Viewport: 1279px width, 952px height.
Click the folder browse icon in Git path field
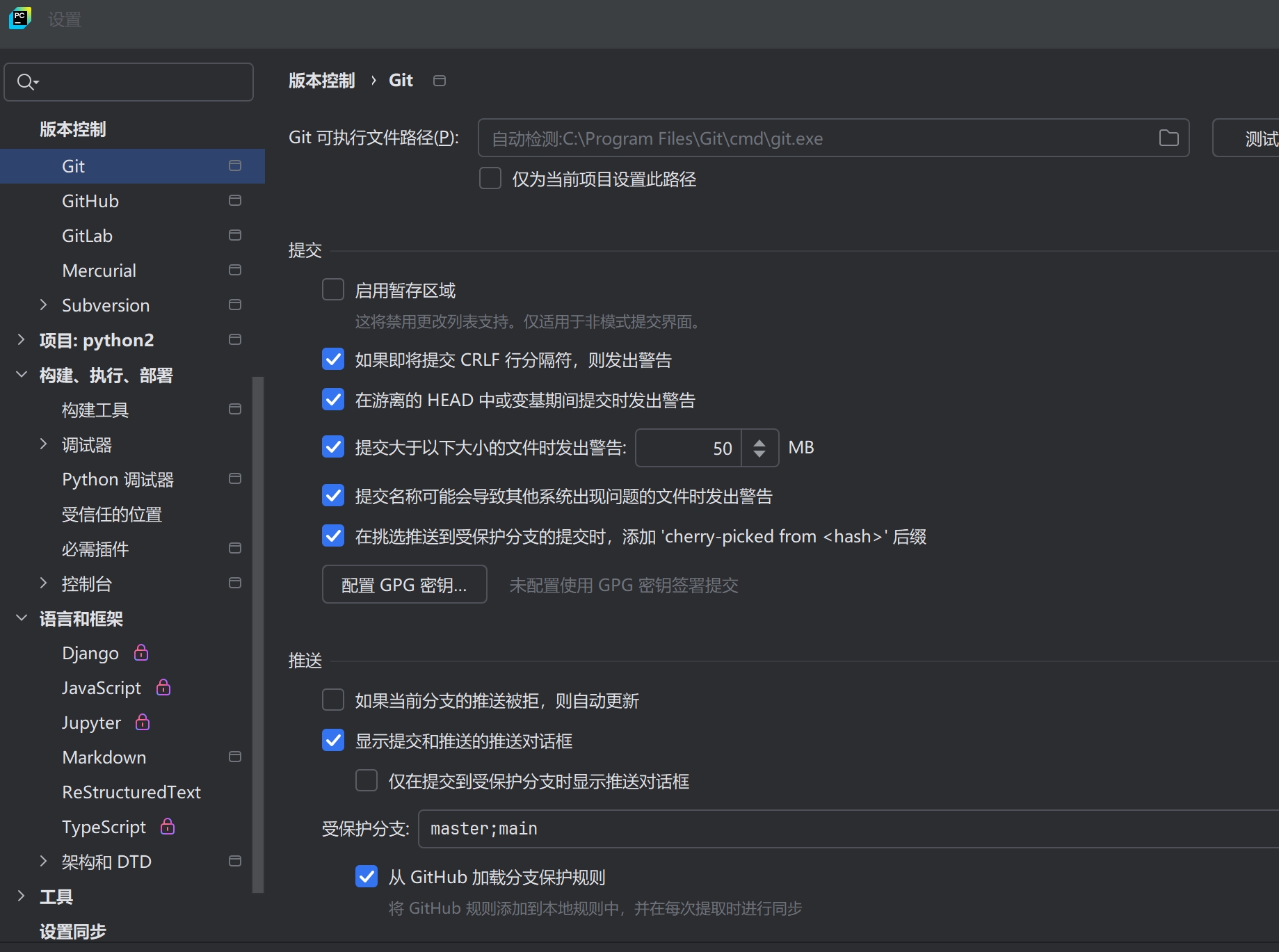[1168, 138]
